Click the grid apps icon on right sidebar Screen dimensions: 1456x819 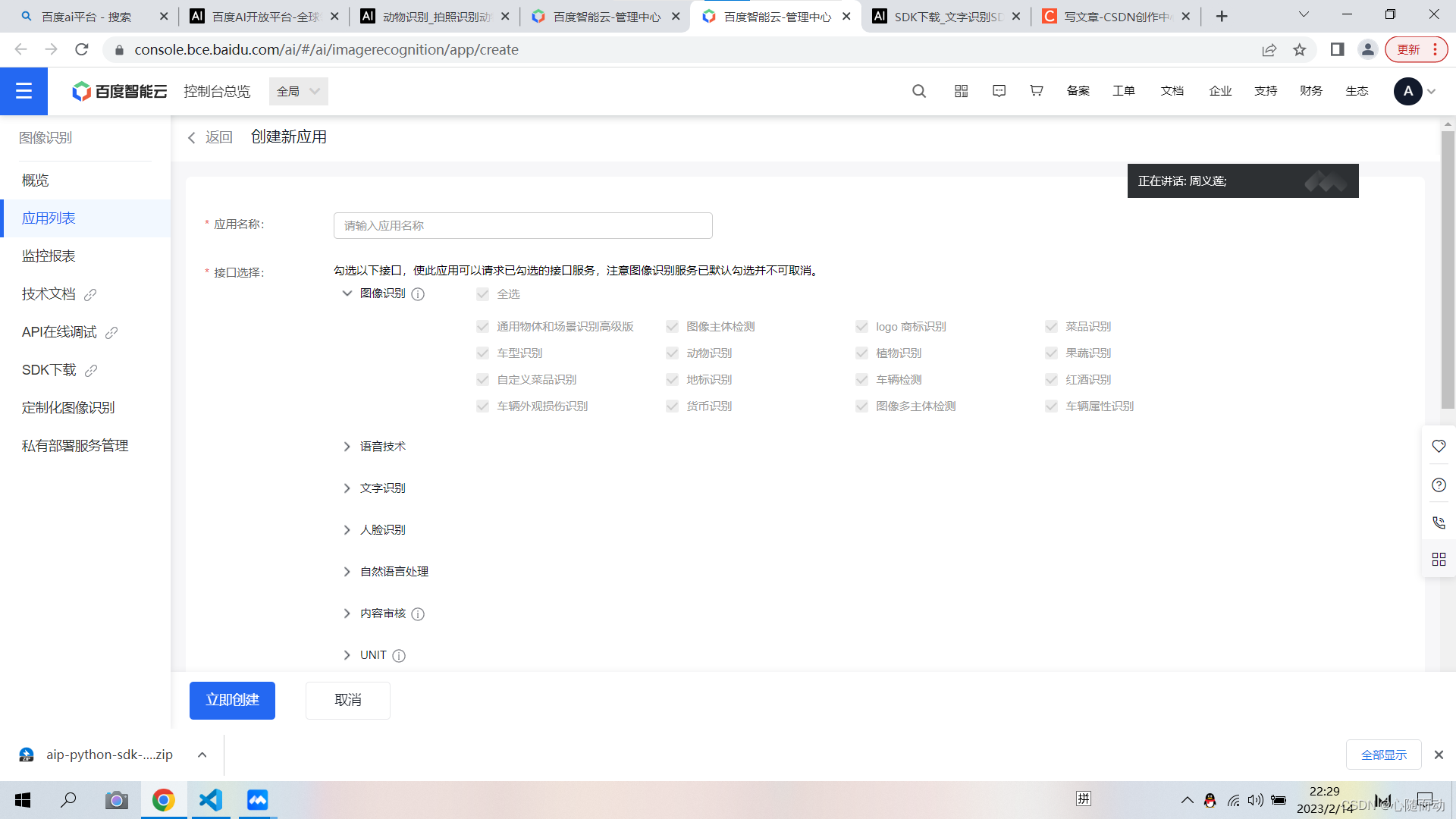pos(1439,560)
